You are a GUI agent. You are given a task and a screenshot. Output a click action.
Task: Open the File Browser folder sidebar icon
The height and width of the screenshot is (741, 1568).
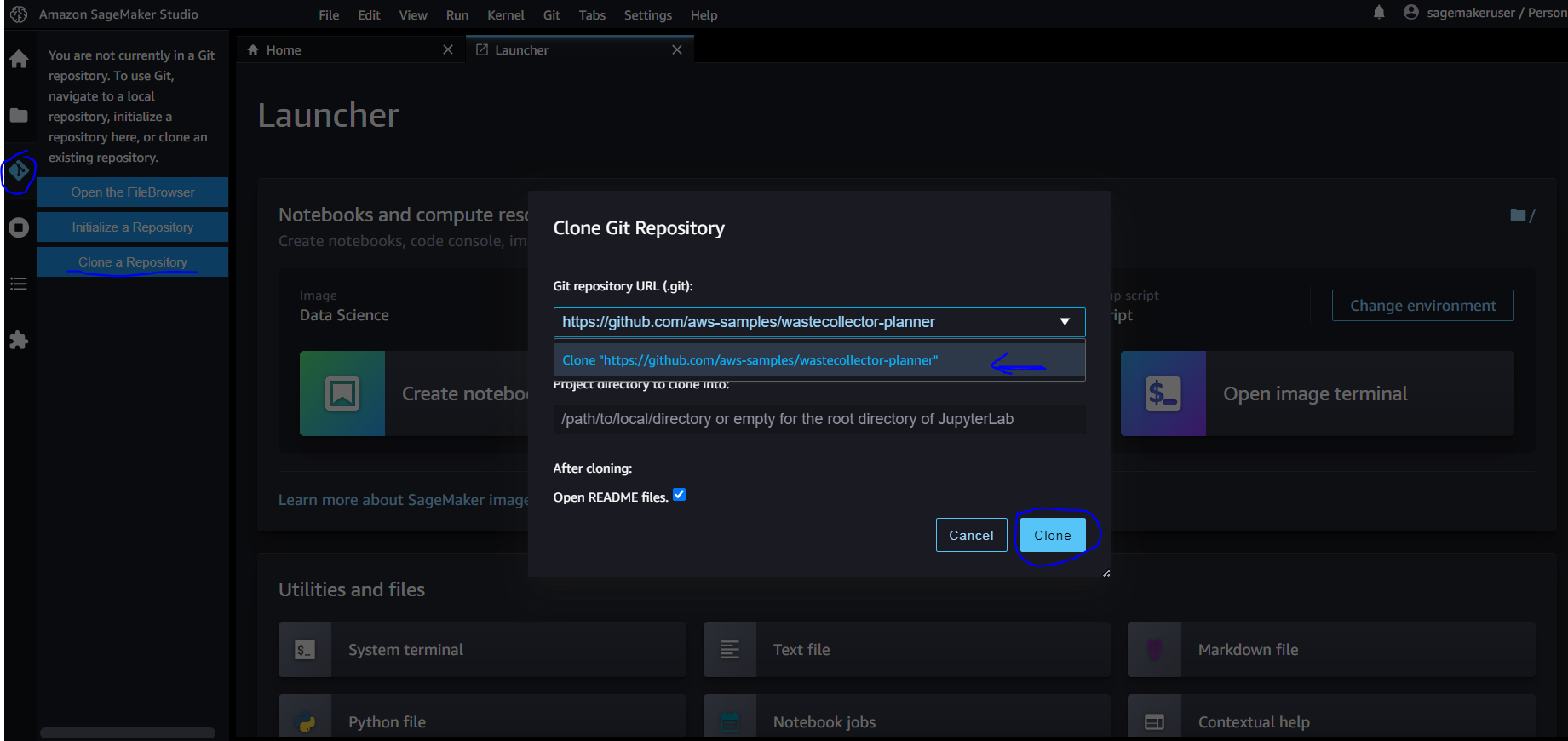[19, 115]
